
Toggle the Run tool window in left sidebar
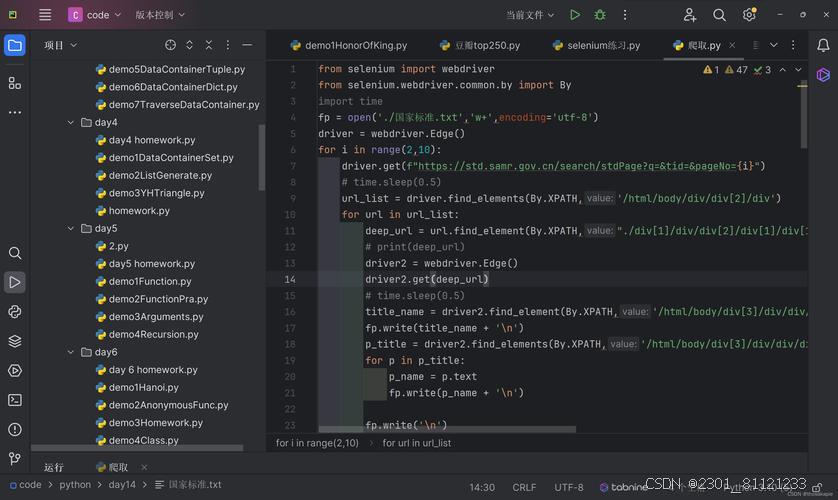tap(15, 282)
